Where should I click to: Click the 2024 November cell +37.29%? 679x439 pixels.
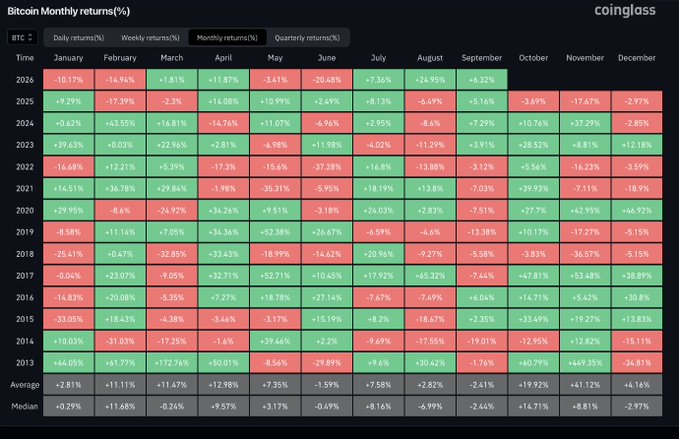tap(585, 123)
